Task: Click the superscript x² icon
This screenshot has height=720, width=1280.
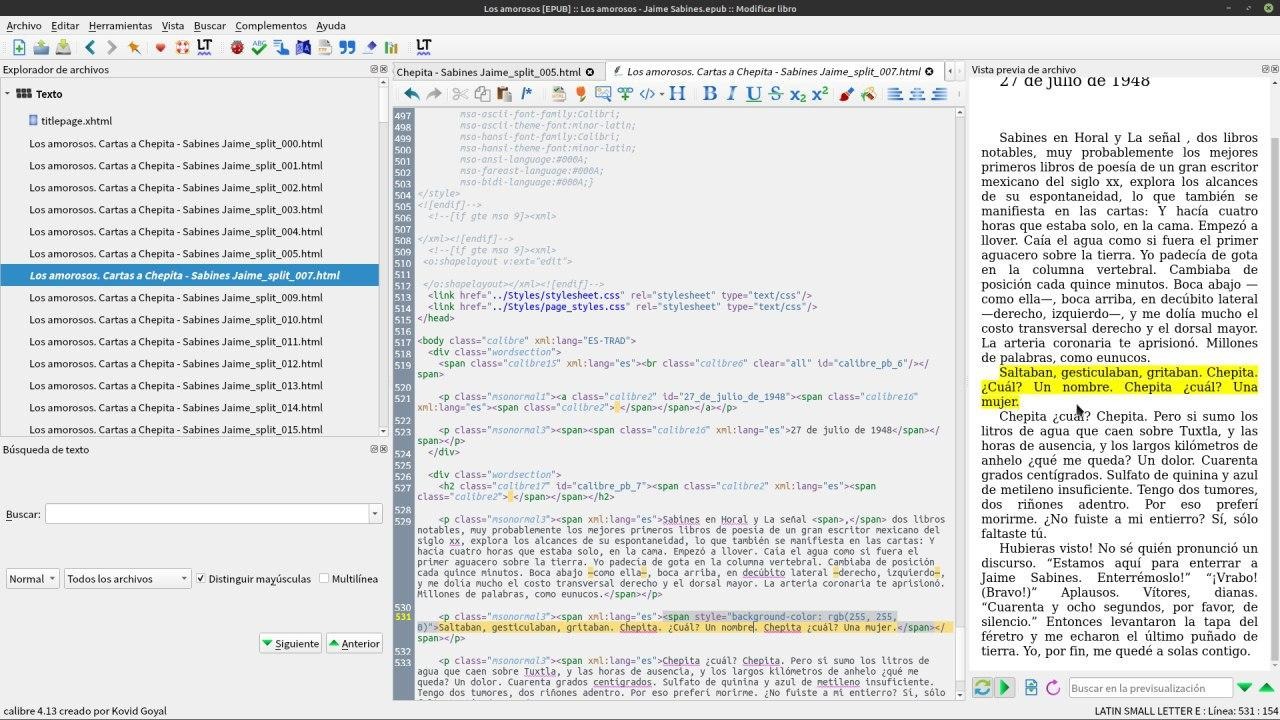Action: (819, 94)
